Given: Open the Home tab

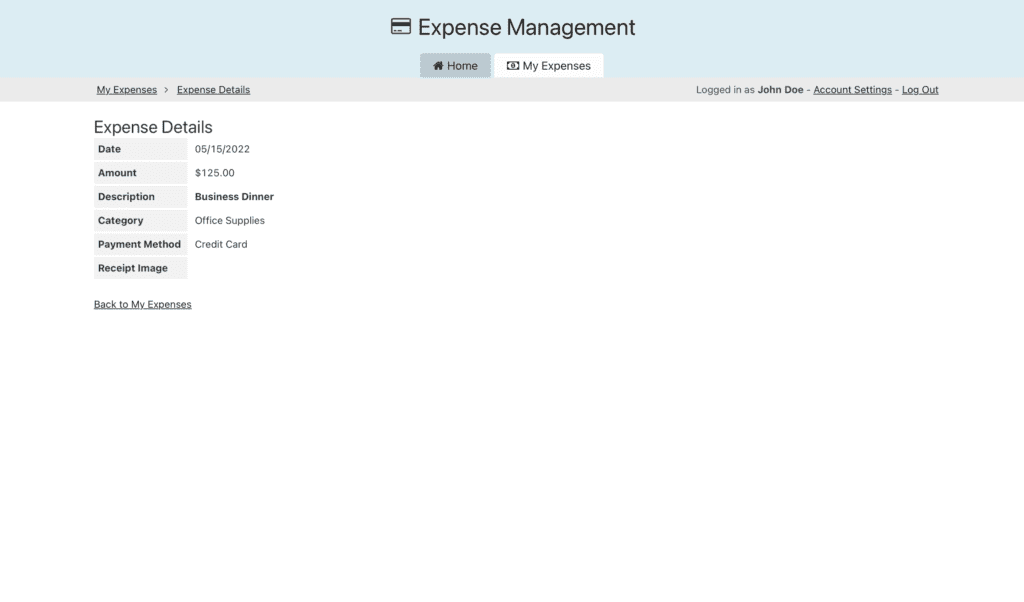Looking at the screenshot, I should coord(455,66).
